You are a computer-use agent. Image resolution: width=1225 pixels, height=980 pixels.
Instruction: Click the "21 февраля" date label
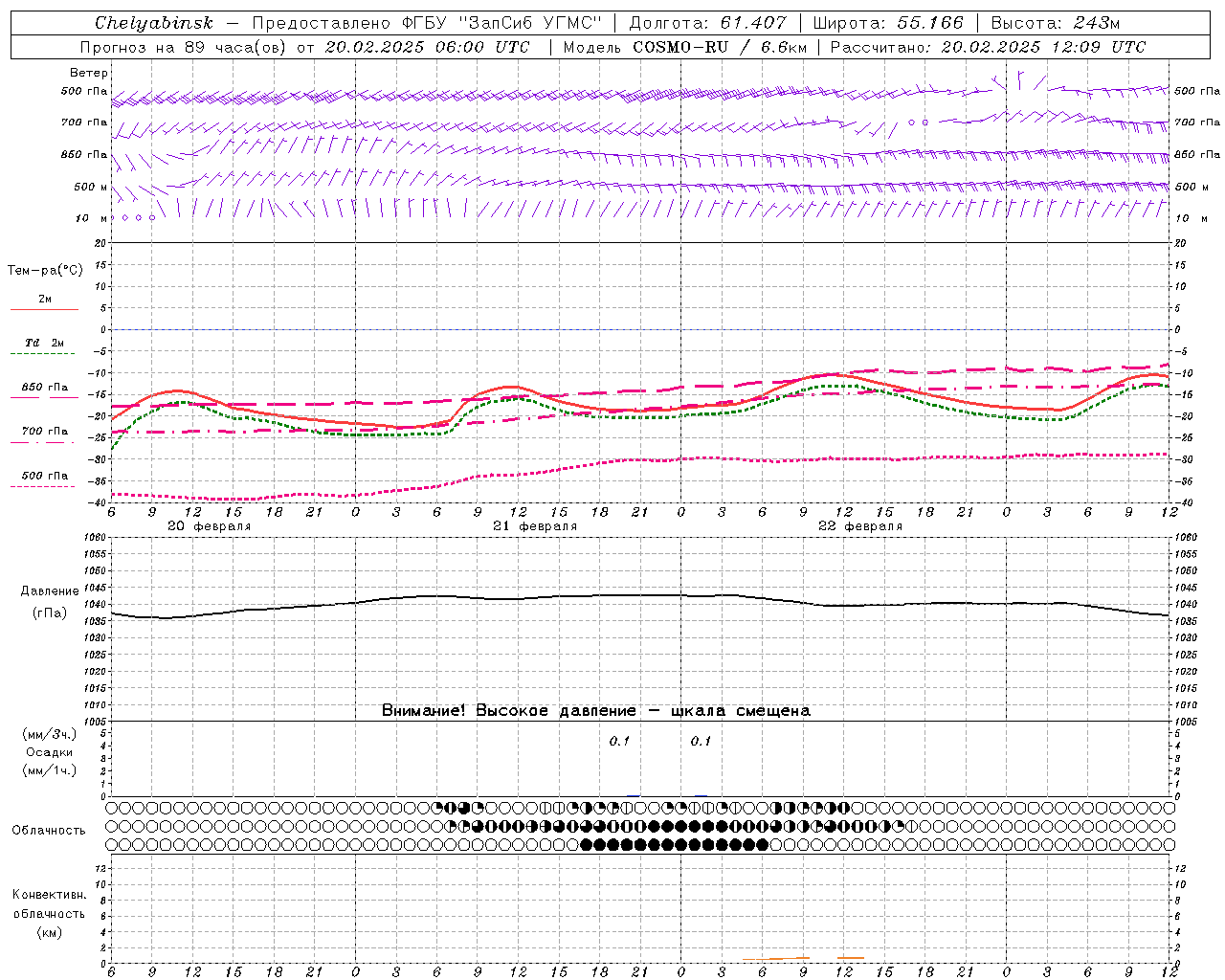(x=535, y=526)
